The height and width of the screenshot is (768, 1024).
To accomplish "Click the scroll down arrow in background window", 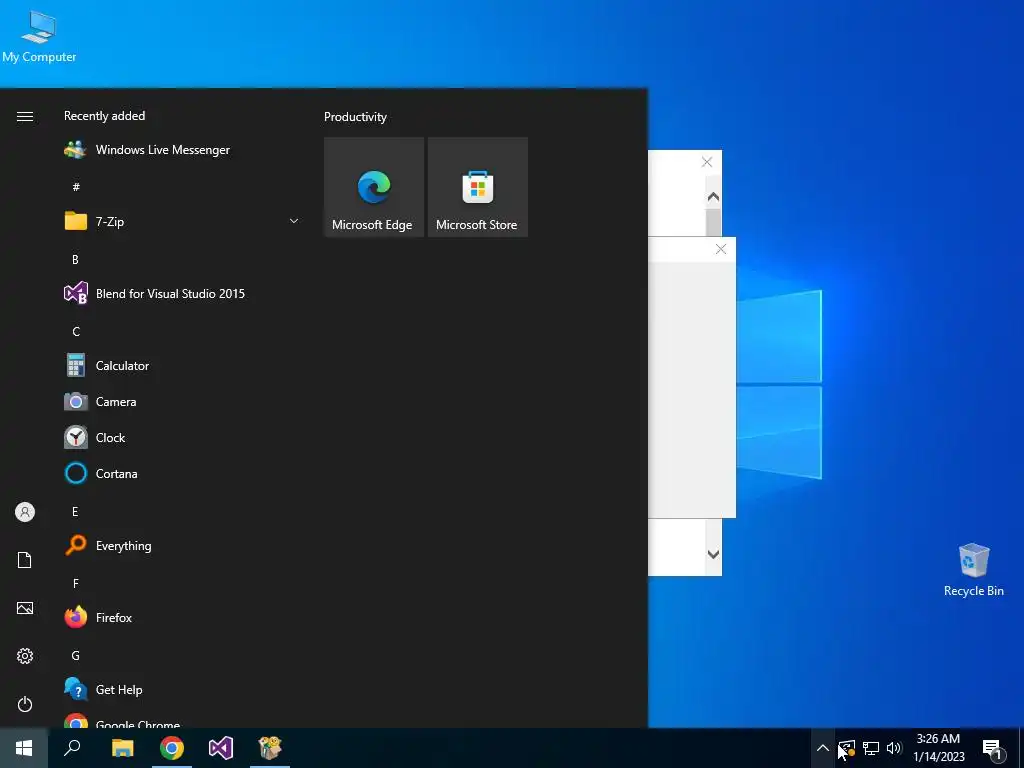I will [x=713, y=554].
